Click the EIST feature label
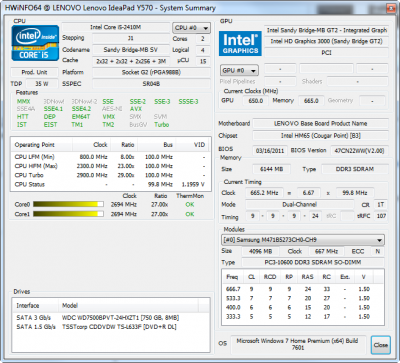Screen dimensions: 400x363 click(50, 125)
